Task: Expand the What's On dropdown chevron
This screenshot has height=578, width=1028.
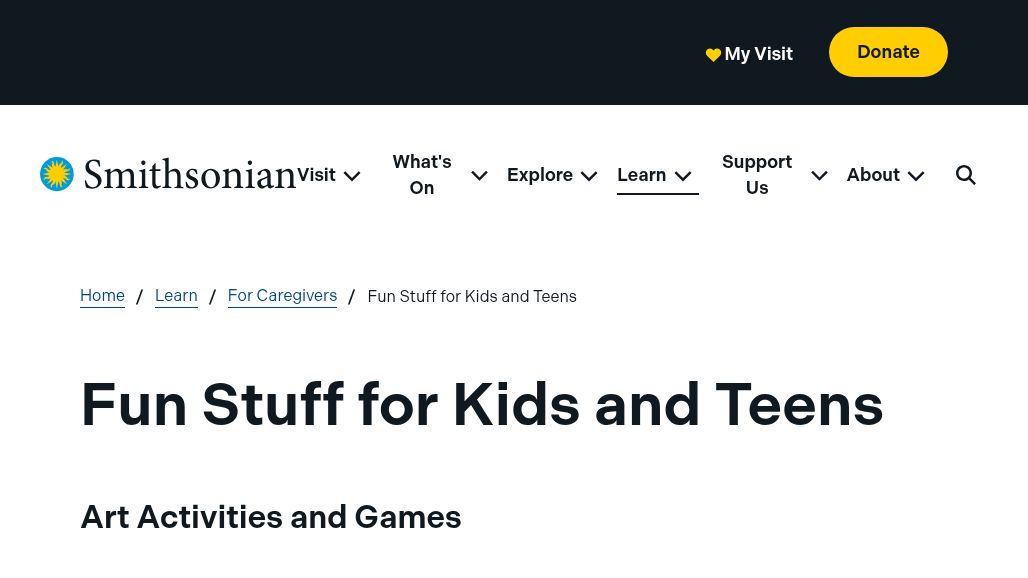Action: point(479,175)
